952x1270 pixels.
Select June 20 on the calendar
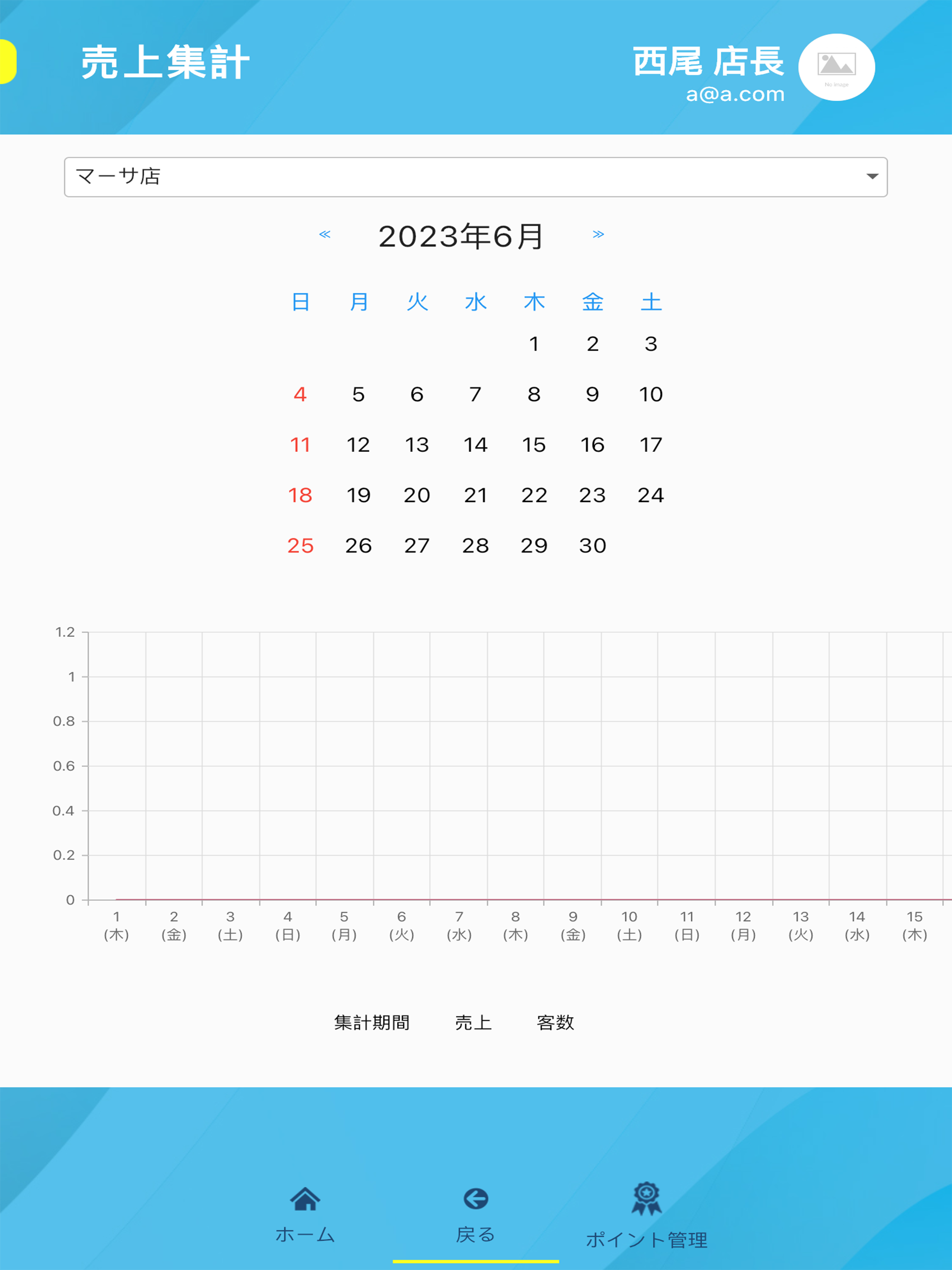pyautogui.click(x=417, y=496)
